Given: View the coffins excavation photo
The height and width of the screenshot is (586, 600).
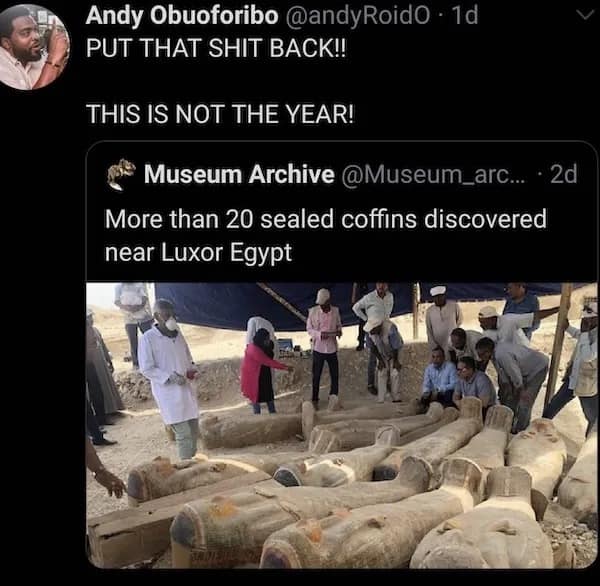Looking at the screenshot, I should click(x=342, y=425).
